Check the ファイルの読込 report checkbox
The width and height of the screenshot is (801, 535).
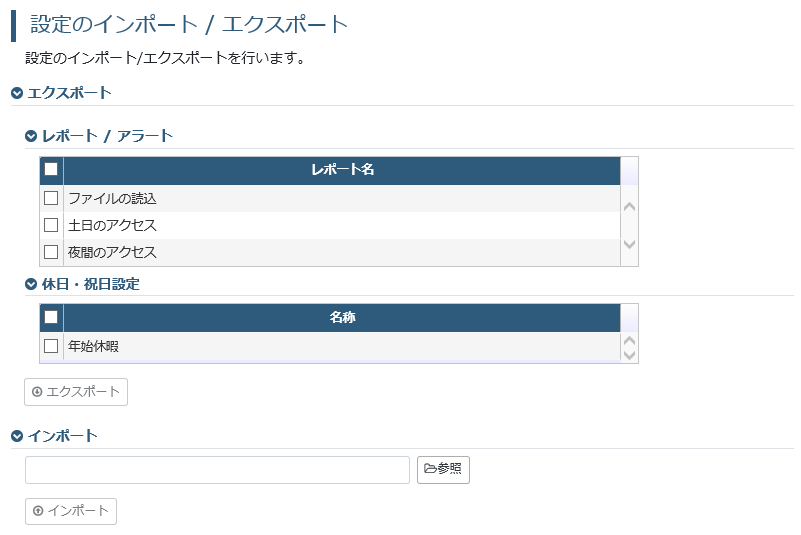click(51, 198)
